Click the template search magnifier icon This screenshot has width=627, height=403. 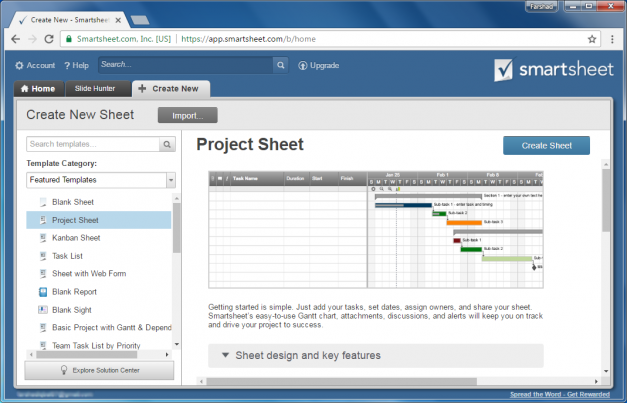(x=167, y=144)
